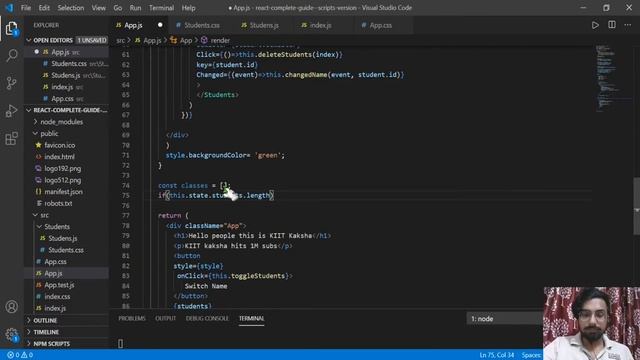The height and width of the screenshot is (360, 640).
Task: Open manifest.json in the file tree
Action: coord(63,192)
